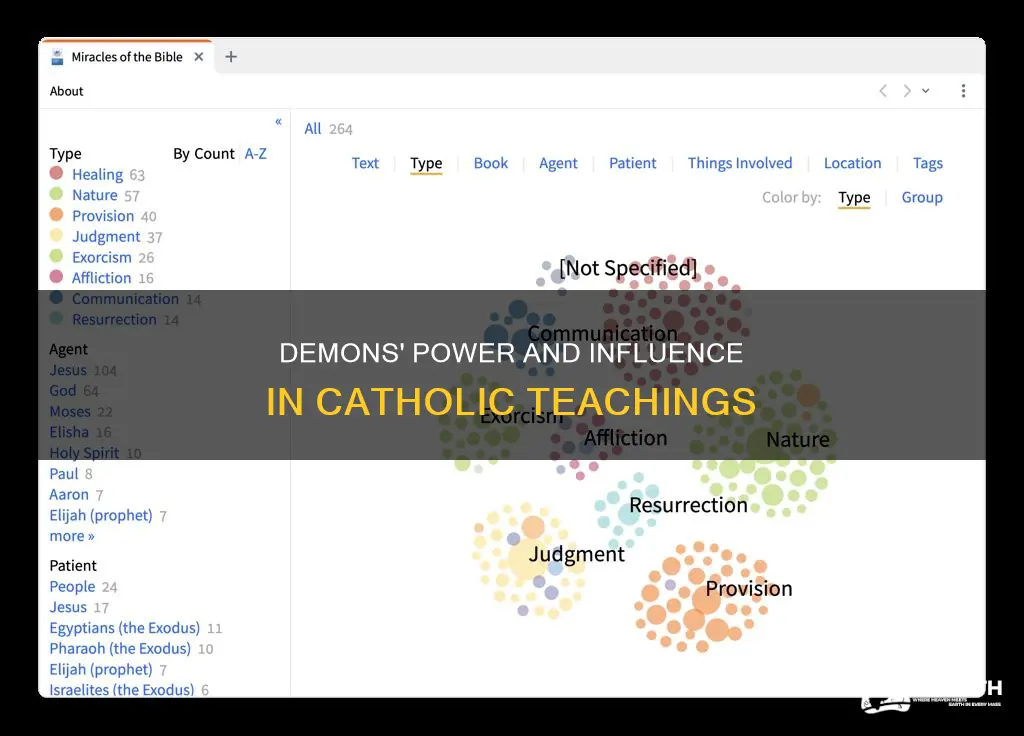The width and height of the screenshot is (1024, 736).
Task: Expand more agents list
Action: [x=72, y=536]
